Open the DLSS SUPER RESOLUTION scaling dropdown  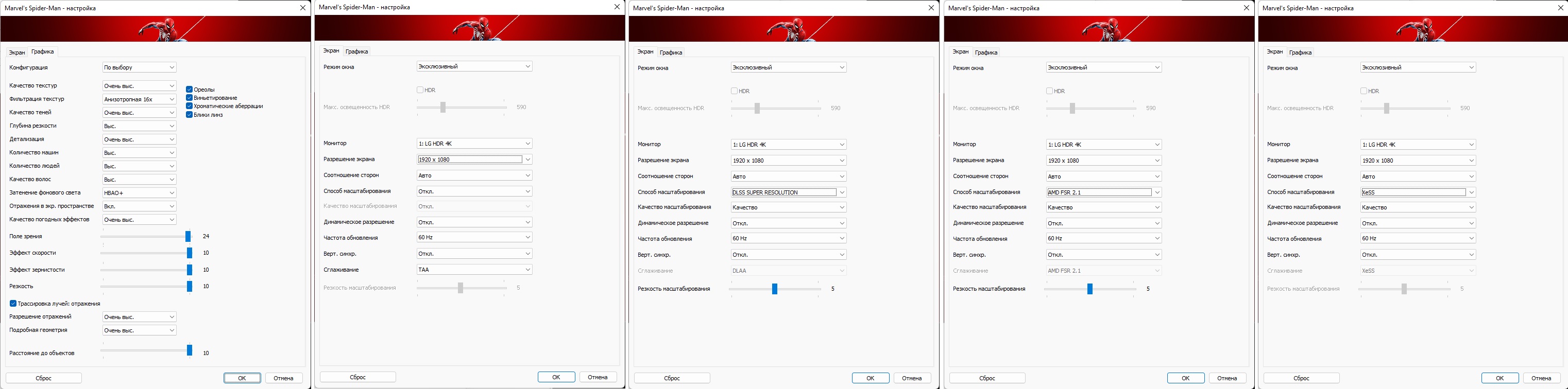pyautogui.click(x=788, y=192)
